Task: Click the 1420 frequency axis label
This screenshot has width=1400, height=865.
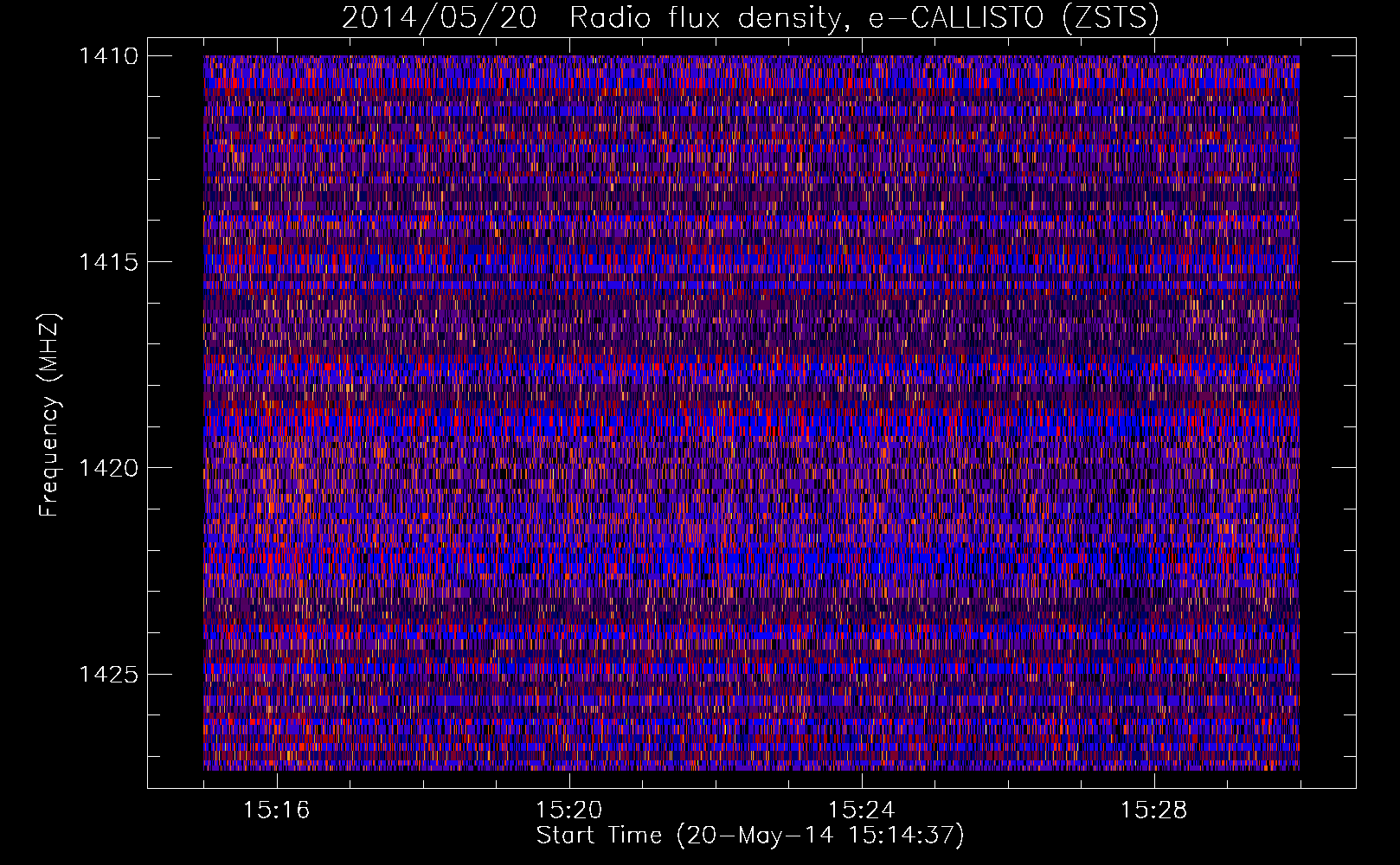Action: click(109, 468)
